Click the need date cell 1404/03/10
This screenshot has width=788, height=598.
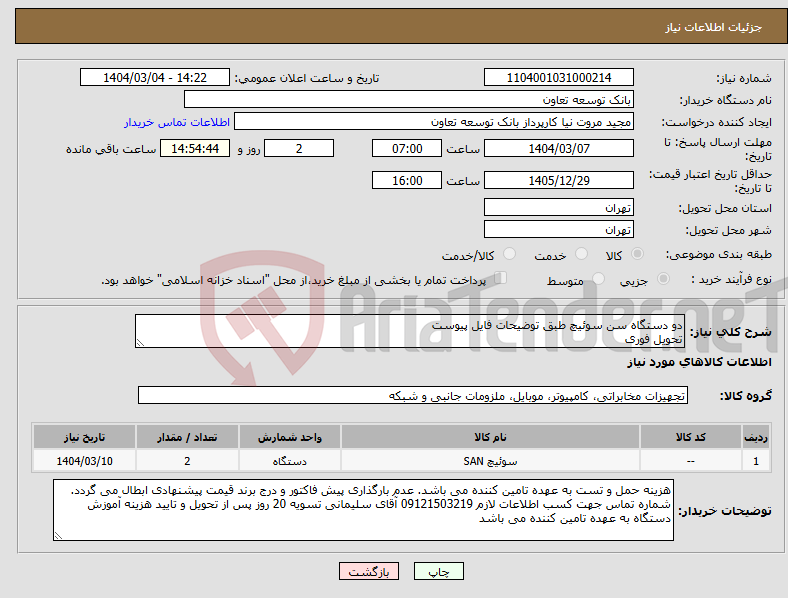tap(84, 461)
